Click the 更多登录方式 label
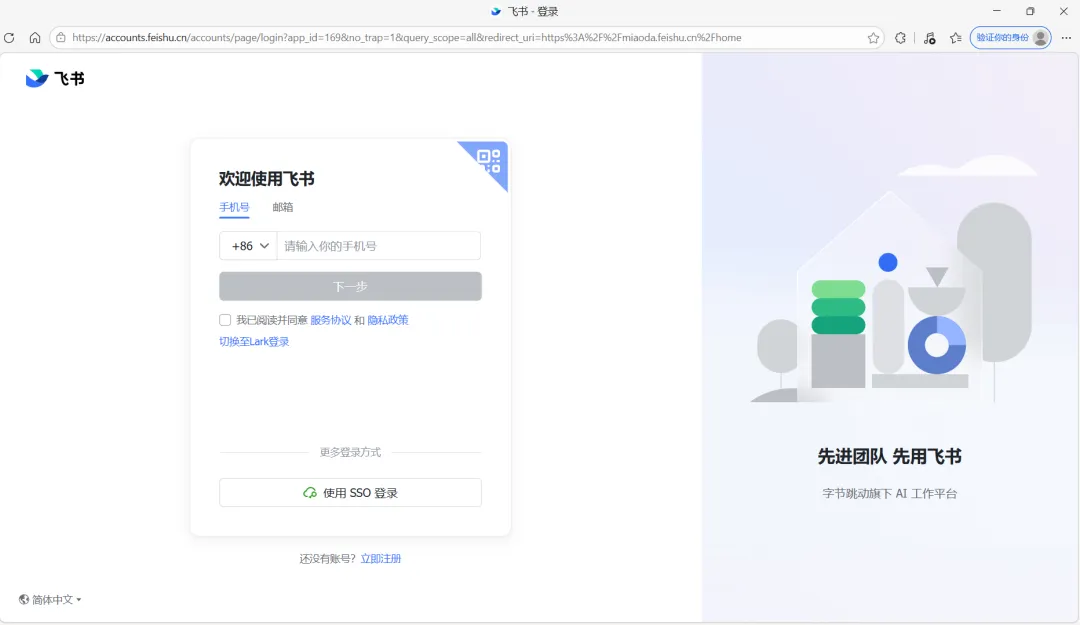 [351, 453]
